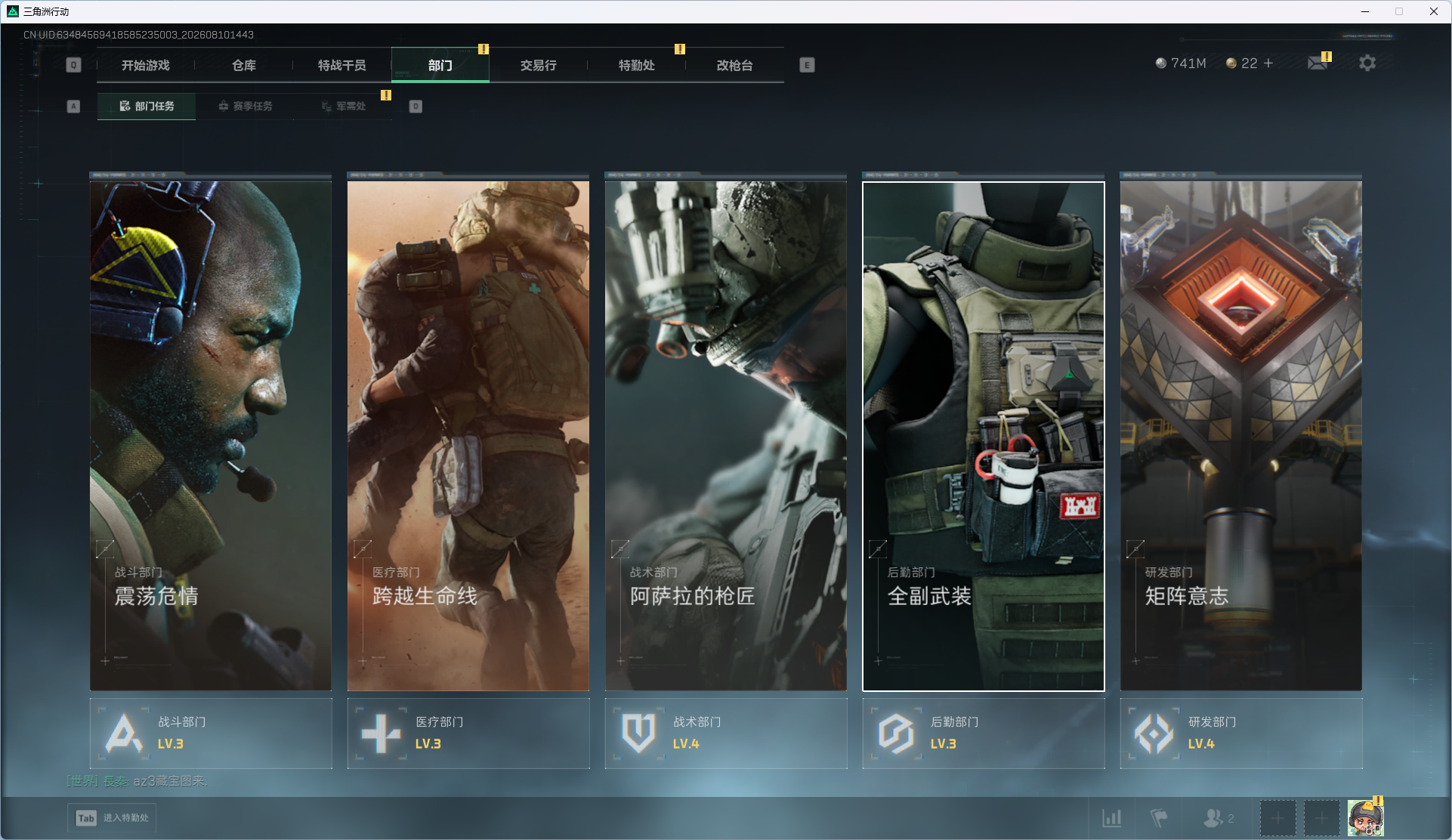
Task: Click the 战术部门 LV.4 level panel
Action: click(726, 733)
